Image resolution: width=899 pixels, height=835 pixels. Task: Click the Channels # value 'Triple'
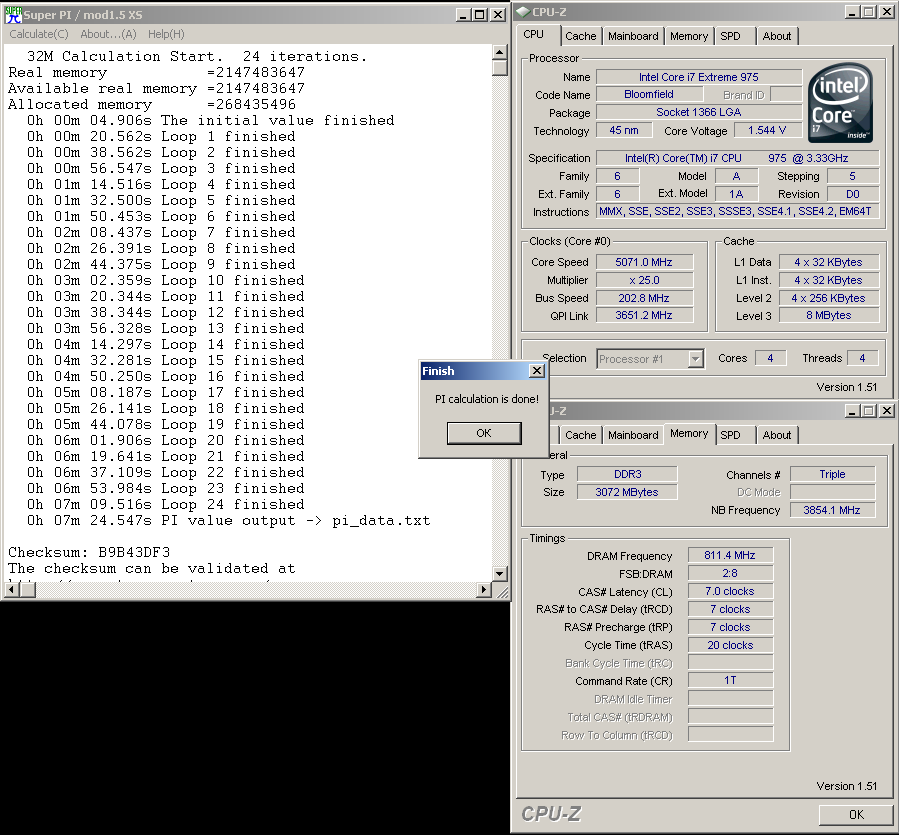pos(832,474)
